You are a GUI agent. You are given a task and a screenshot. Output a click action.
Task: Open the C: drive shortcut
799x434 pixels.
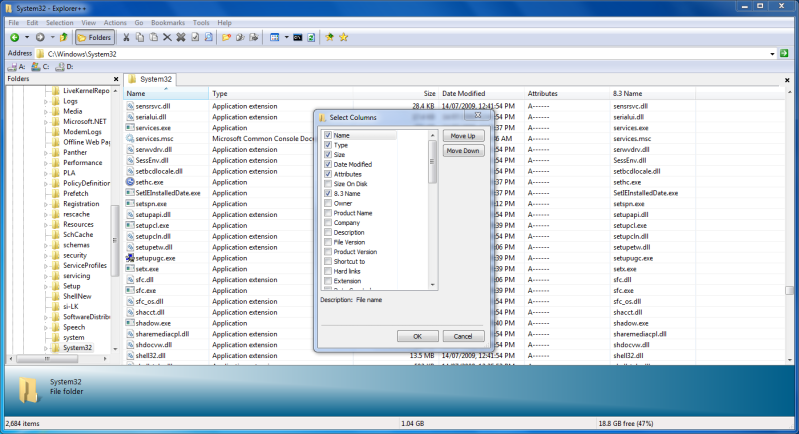click(41, 66)
